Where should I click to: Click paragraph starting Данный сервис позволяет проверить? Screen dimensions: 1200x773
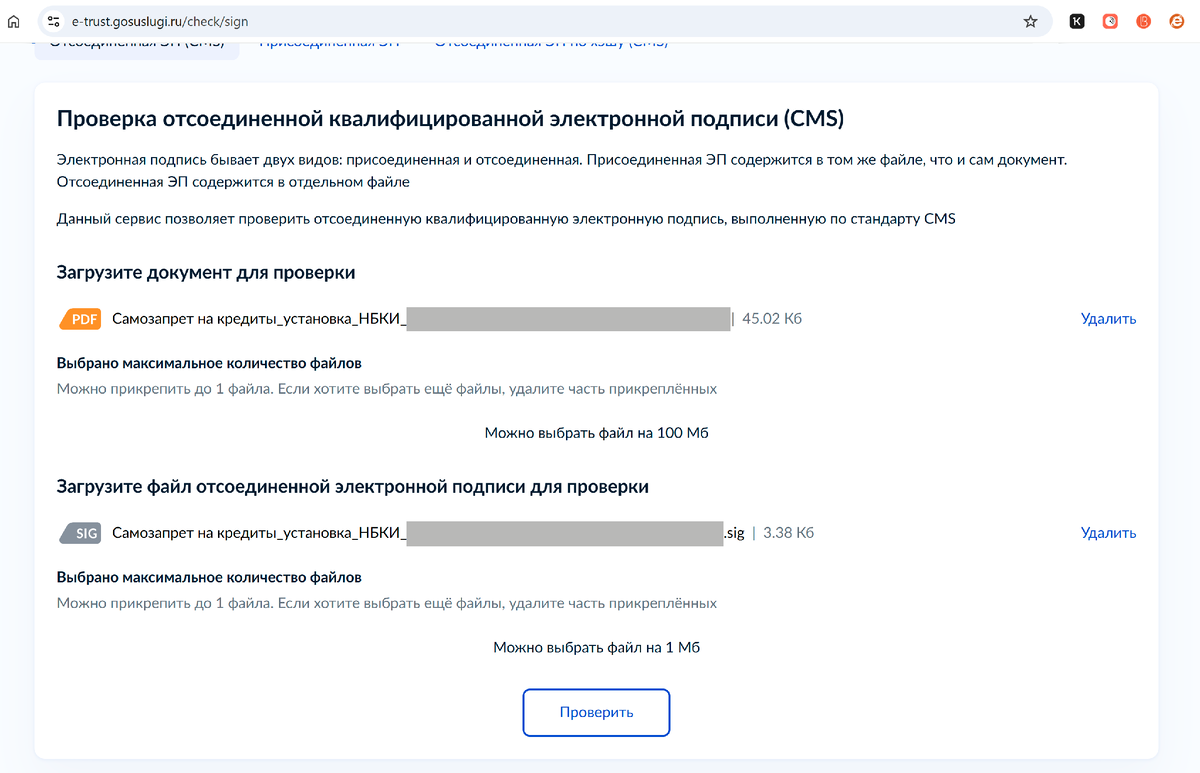tap(506, 218)
